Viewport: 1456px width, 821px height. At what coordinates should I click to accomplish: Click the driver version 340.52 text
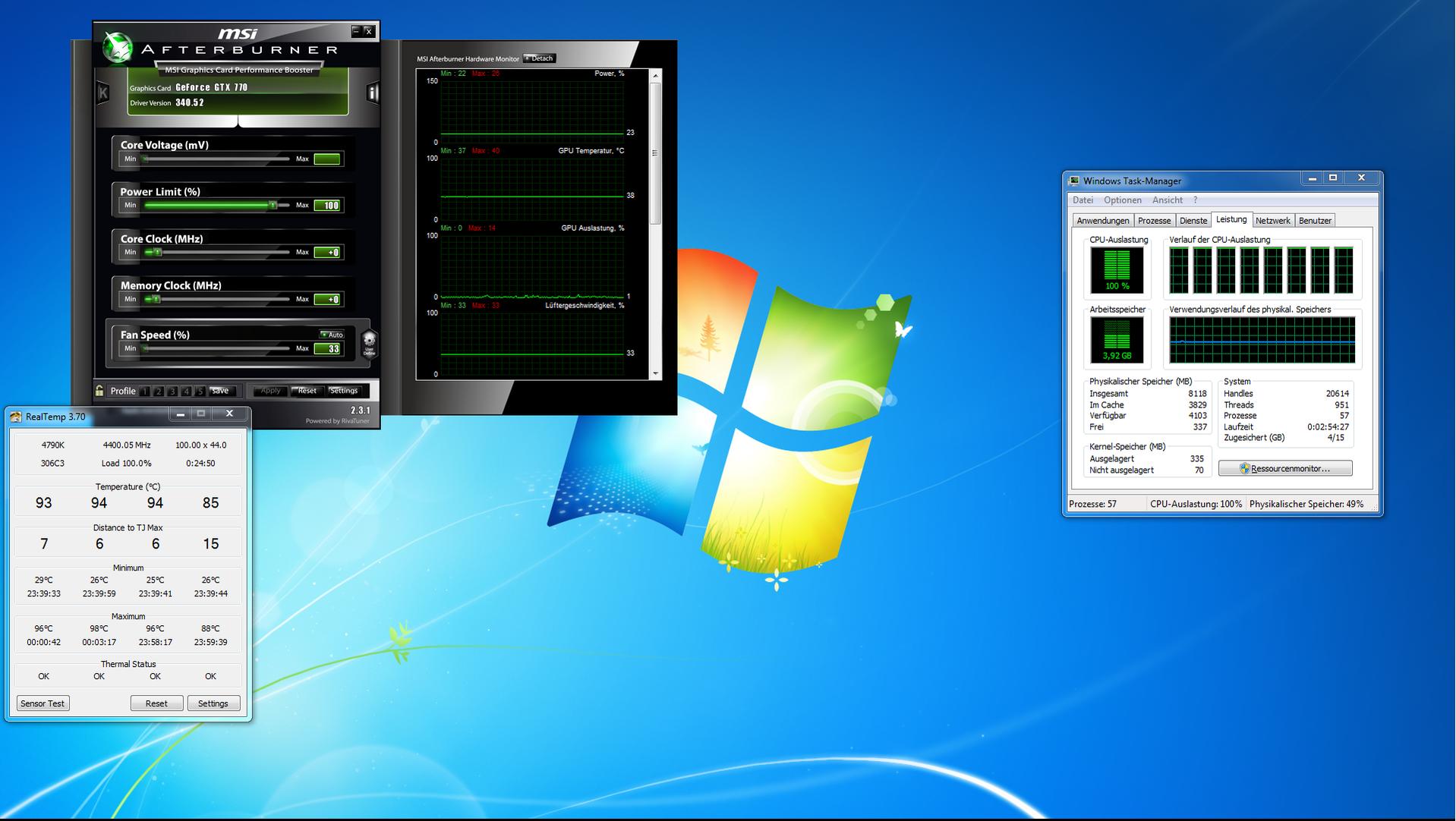point(190,102)
